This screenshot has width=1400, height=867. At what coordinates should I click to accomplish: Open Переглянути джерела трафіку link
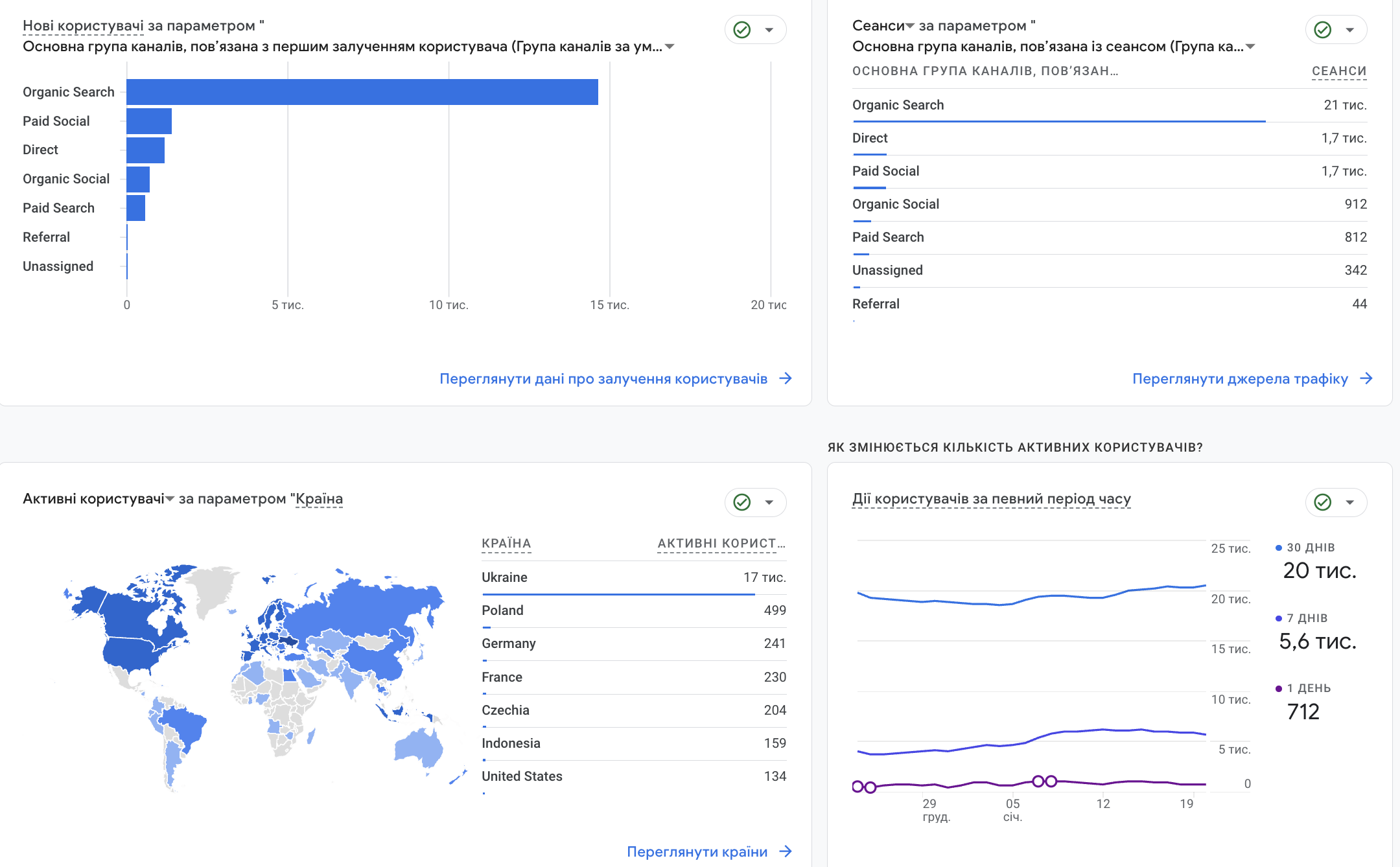[1239, 378]
